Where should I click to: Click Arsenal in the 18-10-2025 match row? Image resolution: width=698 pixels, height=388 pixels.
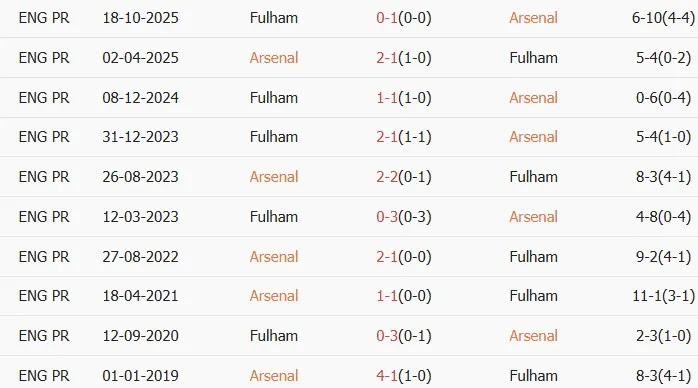(533, 18)
